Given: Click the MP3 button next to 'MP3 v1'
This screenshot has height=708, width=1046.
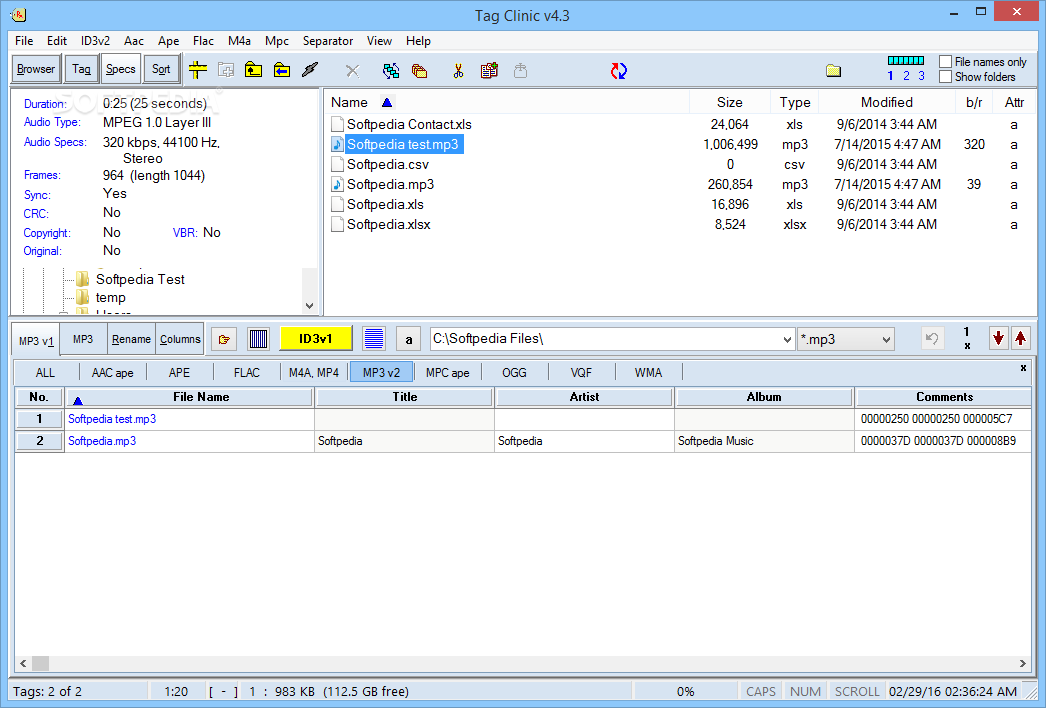Looking at the screenshot, I should click(x=83, y=339).
